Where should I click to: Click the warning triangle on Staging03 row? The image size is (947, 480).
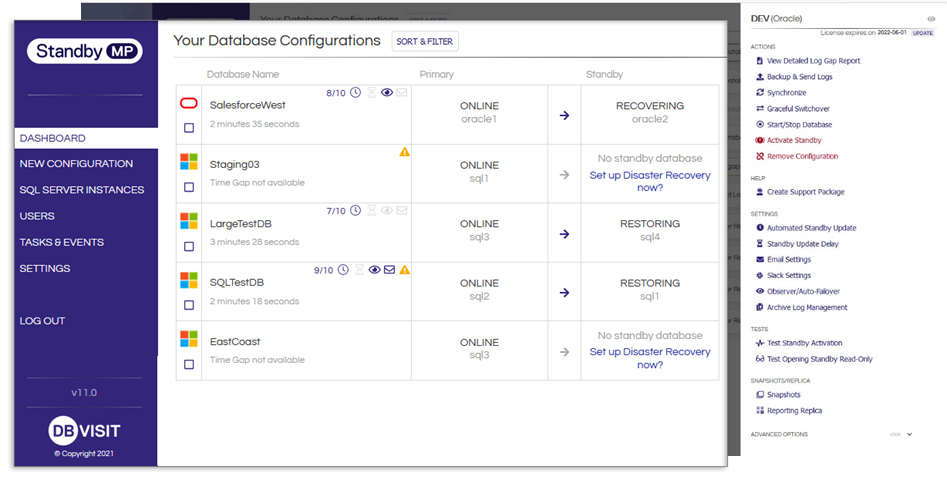click(x=405, y=152)
